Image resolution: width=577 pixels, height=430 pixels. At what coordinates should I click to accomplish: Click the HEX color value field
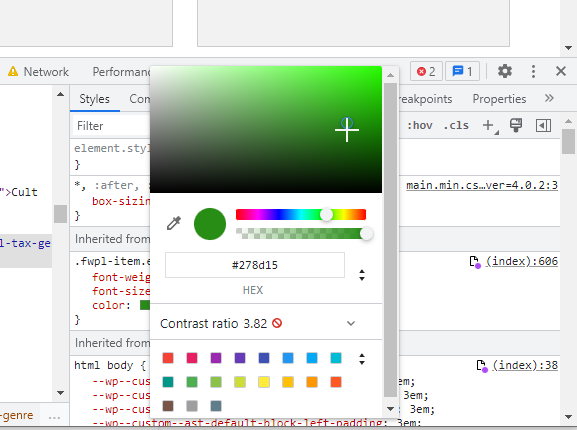[x=255, y=265]
